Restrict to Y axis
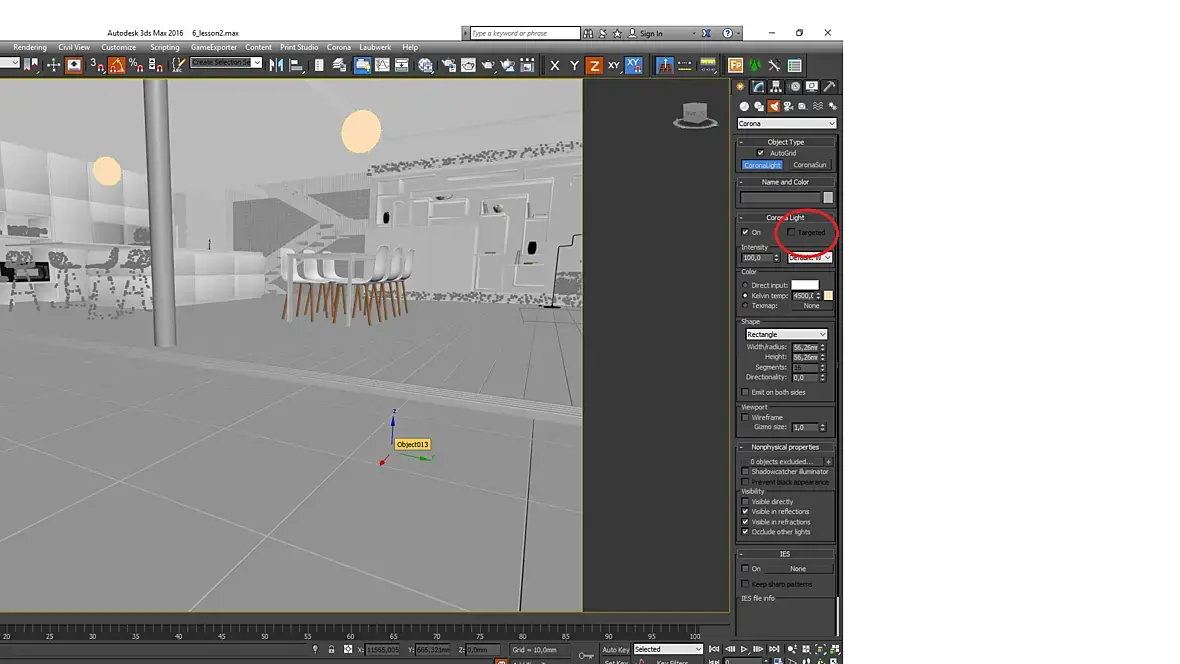Viewport: 1180px width, 664px height. [574, 65]
